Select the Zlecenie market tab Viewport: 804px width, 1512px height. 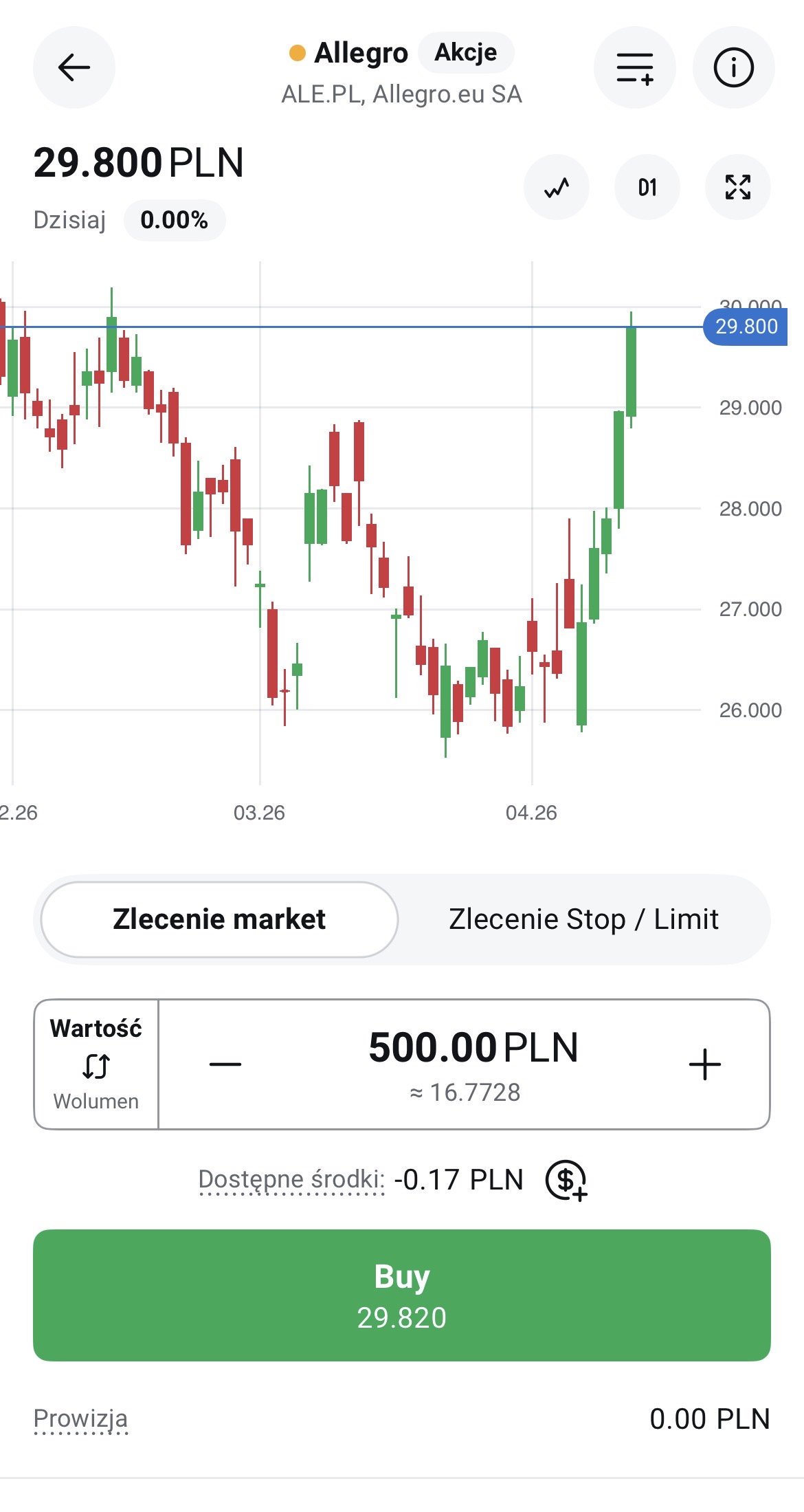click(219, 919)
